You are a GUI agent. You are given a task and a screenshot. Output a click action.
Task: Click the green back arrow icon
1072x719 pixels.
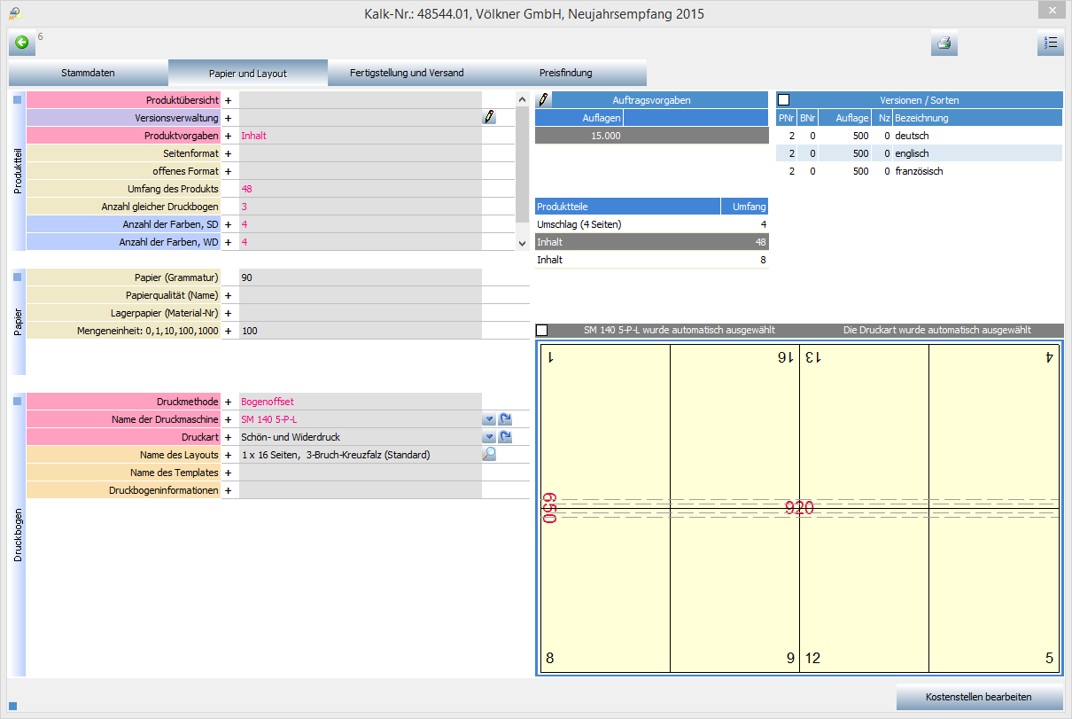click(x=21, y=43)
